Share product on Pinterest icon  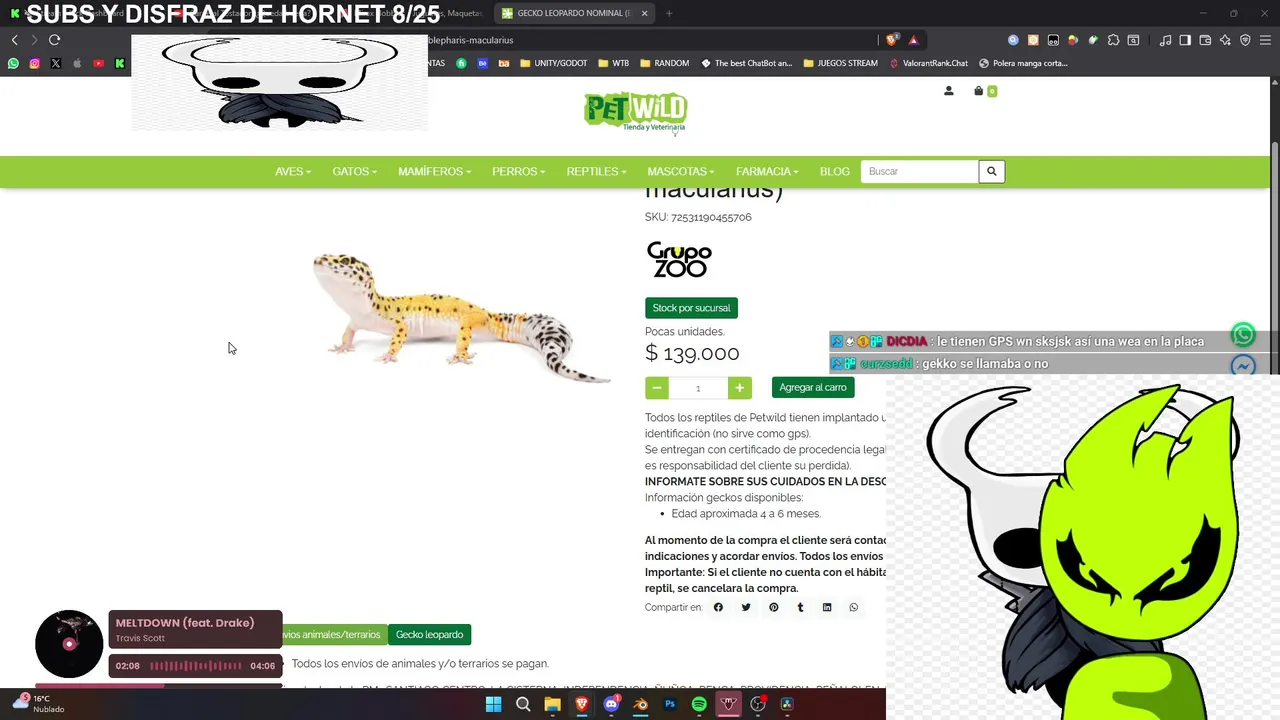pos(773,607)
